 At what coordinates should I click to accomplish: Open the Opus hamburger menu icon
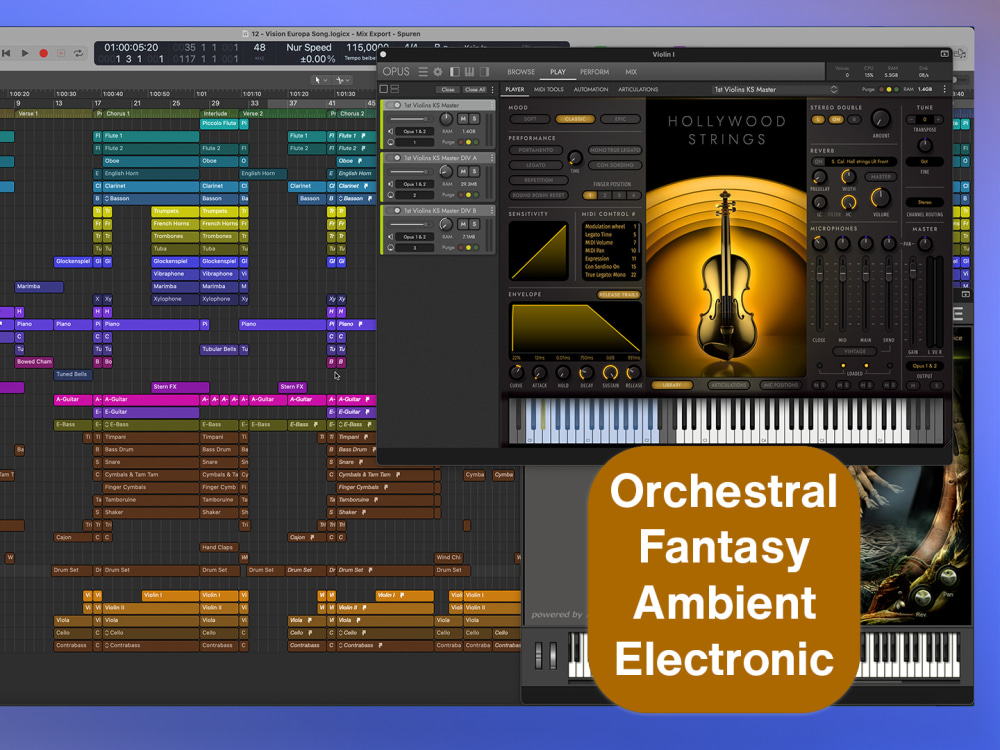pyautogui.click(x=423, y=72)
